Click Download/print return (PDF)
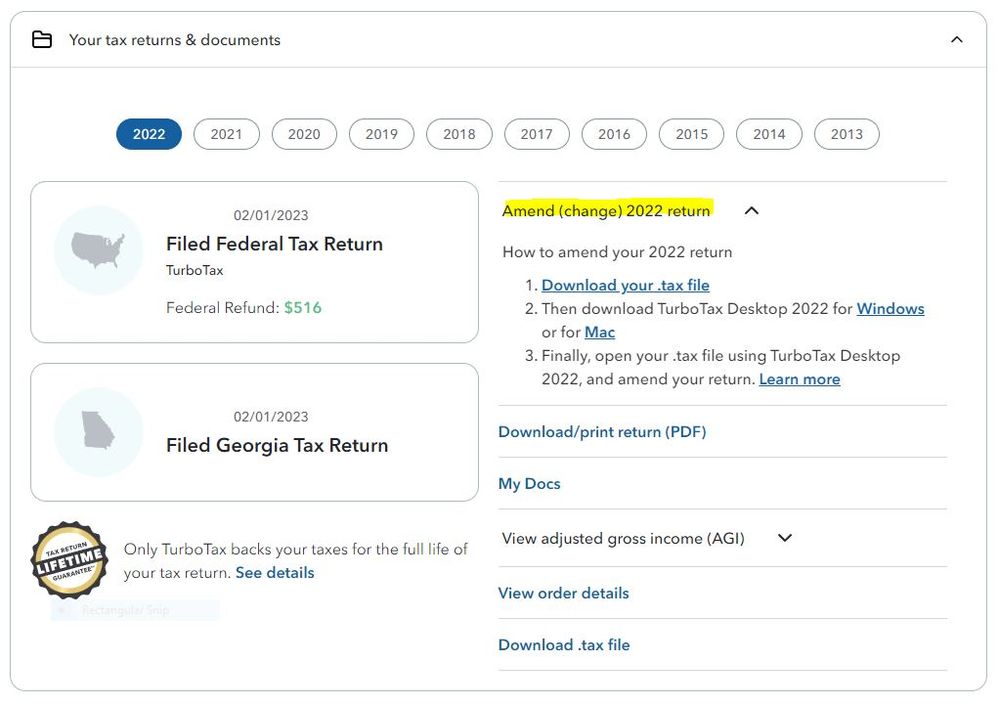Image resolution: width=999 pixels, height=712 pixels. 602,432
